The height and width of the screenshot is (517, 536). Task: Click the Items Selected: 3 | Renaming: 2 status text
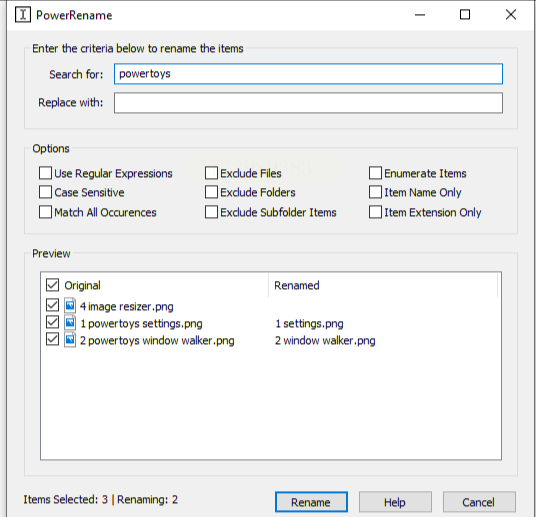[x=100, y=500]
